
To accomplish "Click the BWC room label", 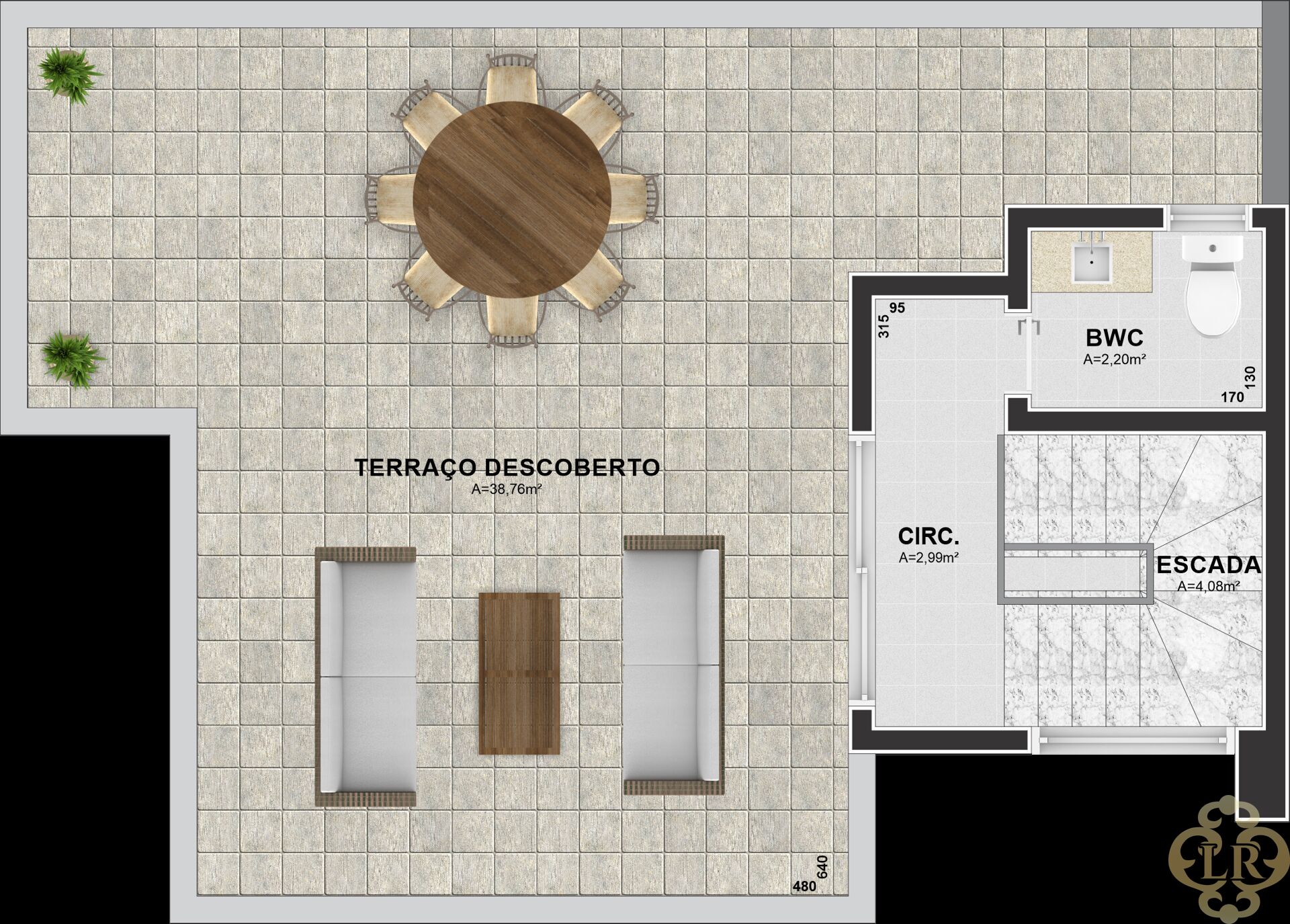I will pyautogui.click(x=1114, y=337).
